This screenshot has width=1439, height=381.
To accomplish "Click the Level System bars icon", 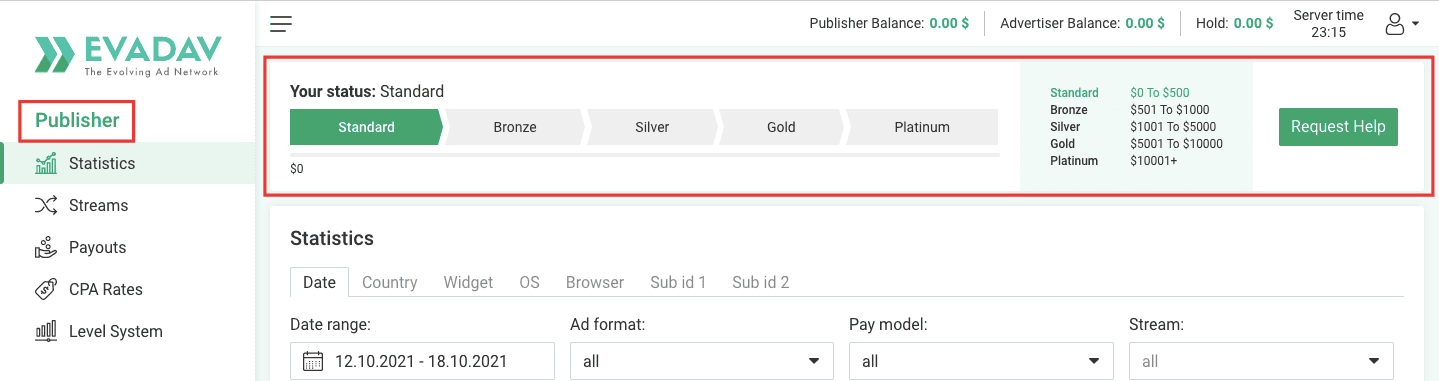I will click(46, 331).
